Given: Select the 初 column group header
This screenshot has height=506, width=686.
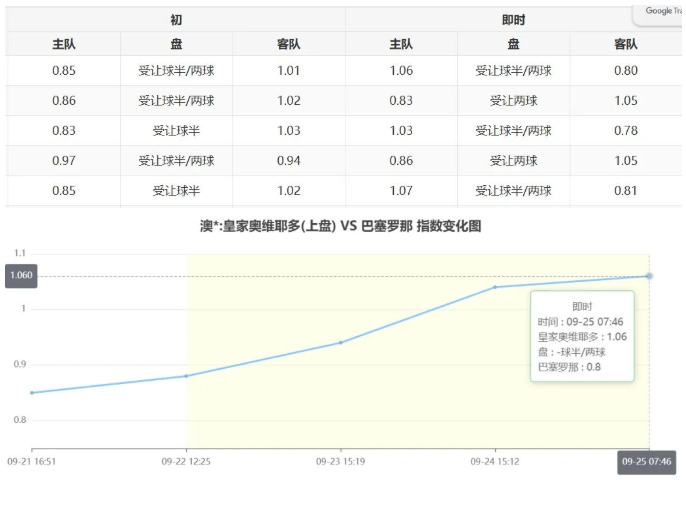Looking at the screenshot, I should [x=176, y=20].
